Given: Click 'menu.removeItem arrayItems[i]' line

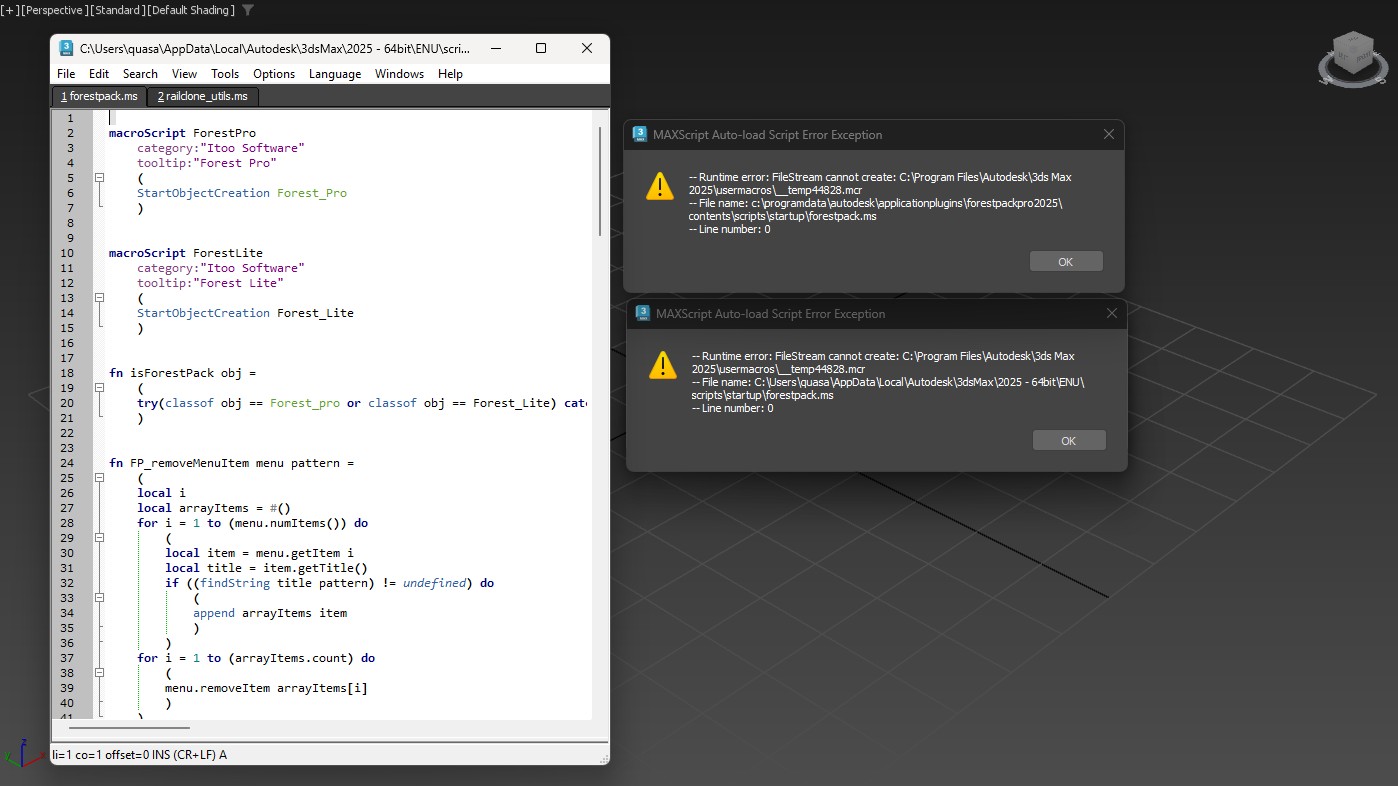Looking at the screenshot, I should click(266, 688).
